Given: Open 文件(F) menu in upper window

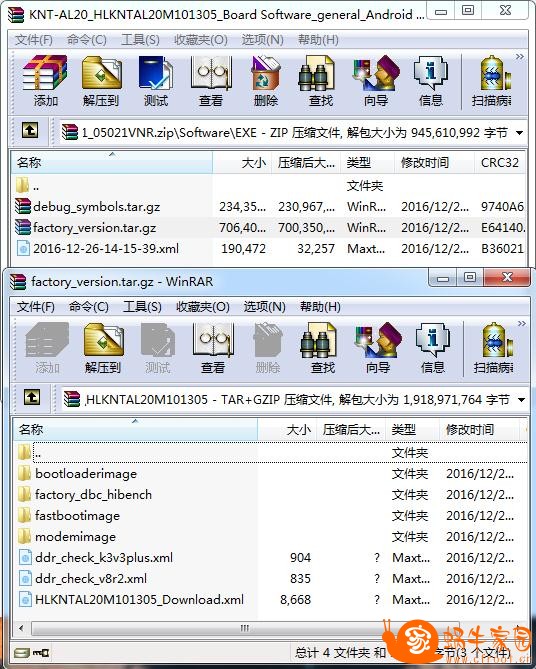Looking at the screenshot, I should point(34,40).
